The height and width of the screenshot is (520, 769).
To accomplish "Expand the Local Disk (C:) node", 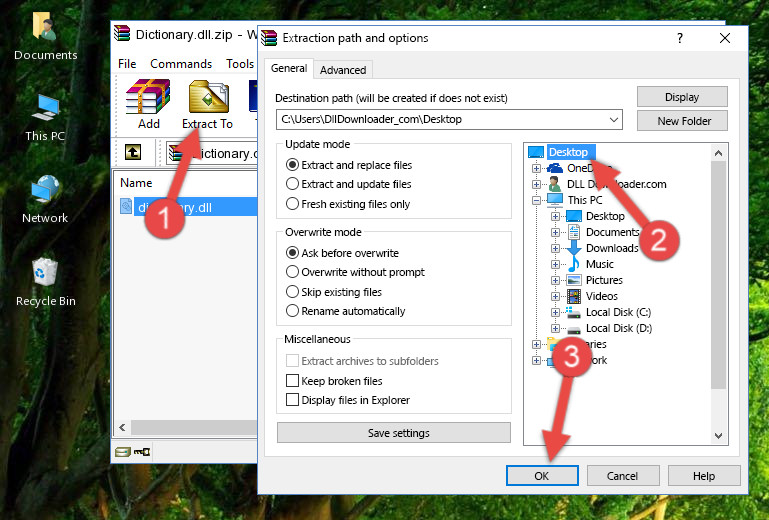I will 555,312.
